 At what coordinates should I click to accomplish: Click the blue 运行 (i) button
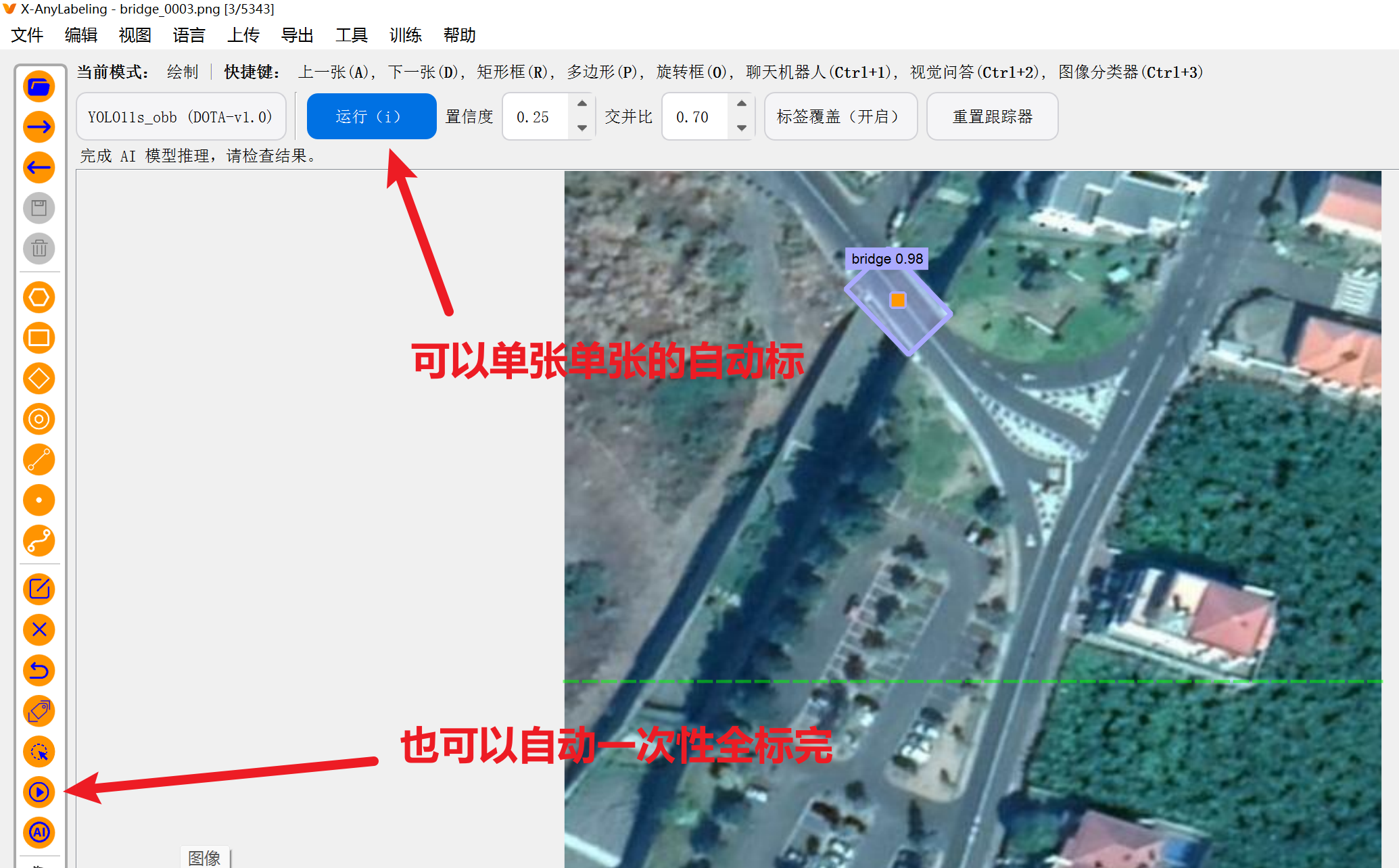pos(371,117)
